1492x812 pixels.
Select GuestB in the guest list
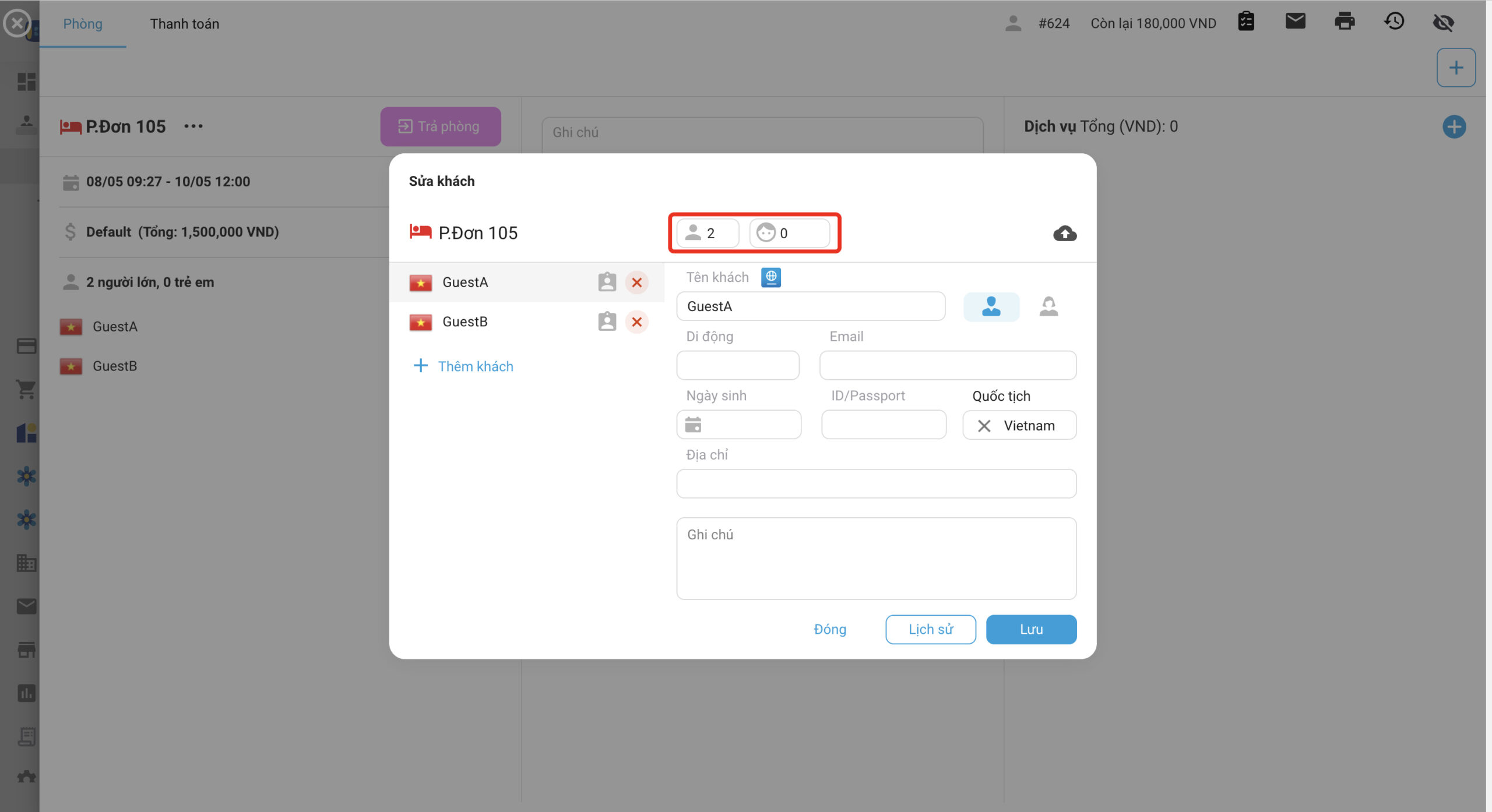tap(465, 322)
